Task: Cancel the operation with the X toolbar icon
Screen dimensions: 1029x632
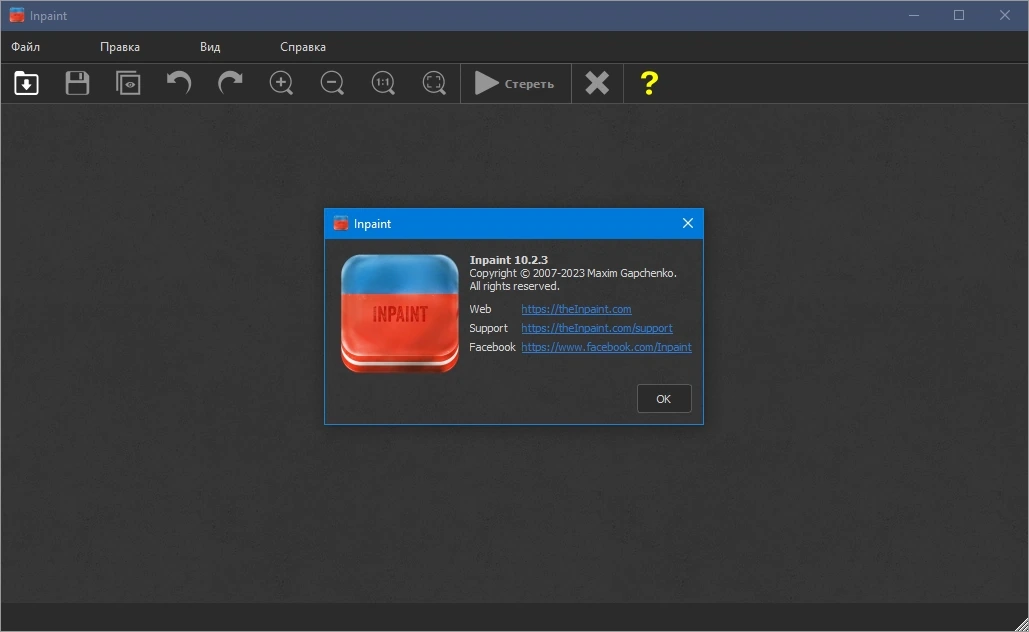Action: pos(597,83)
